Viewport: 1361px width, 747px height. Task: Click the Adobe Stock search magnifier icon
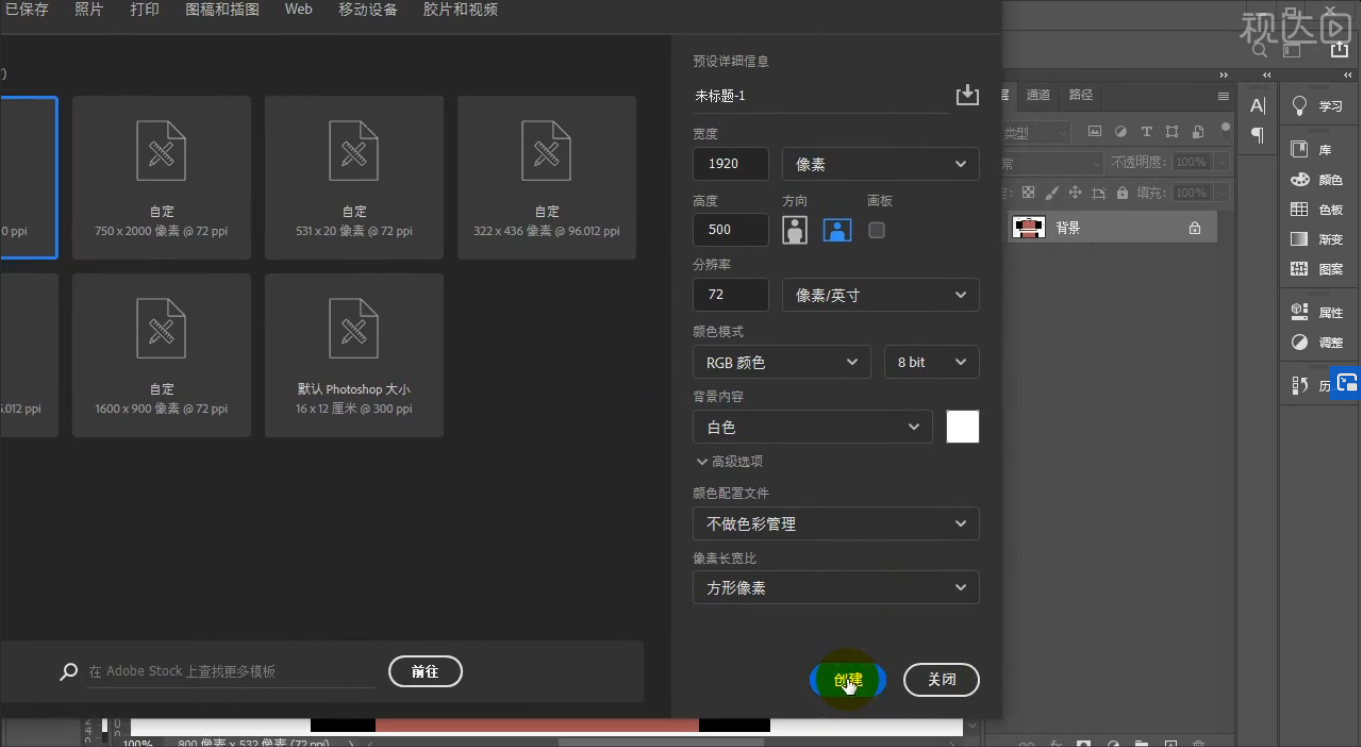coord(69,672)
